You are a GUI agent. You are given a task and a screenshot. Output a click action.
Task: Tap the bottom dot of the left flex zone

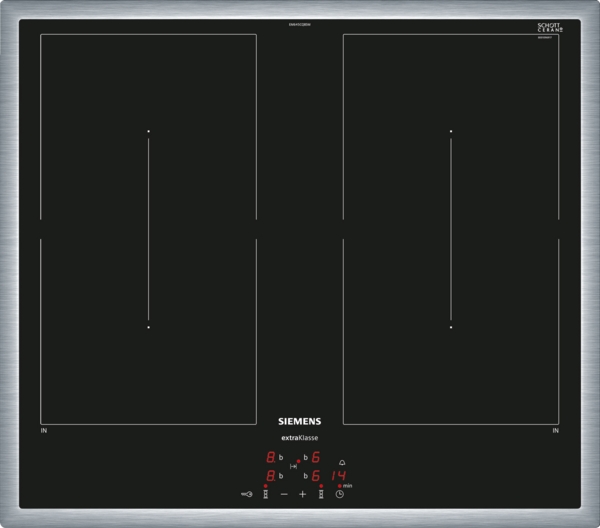[x=148, y=327]
